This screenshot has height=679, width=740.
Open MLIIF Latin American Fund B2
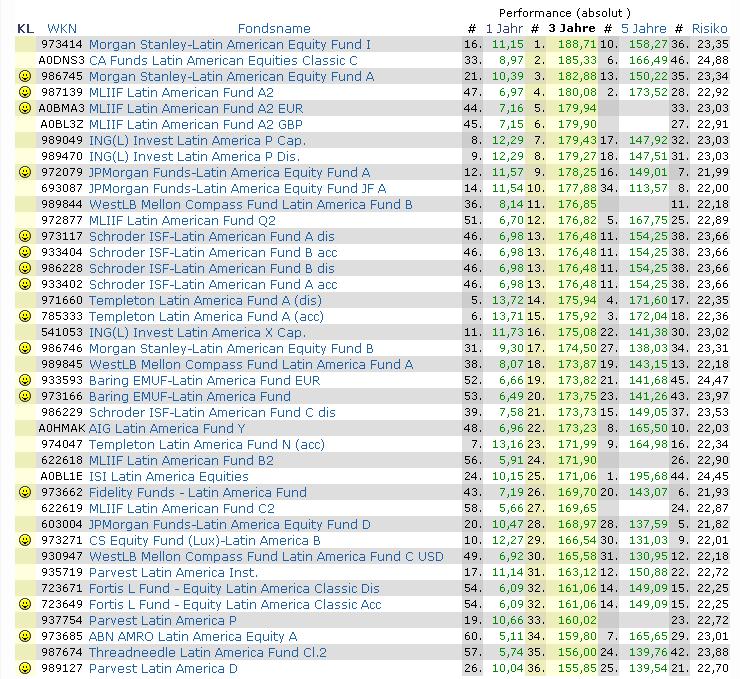coord(181,461)
